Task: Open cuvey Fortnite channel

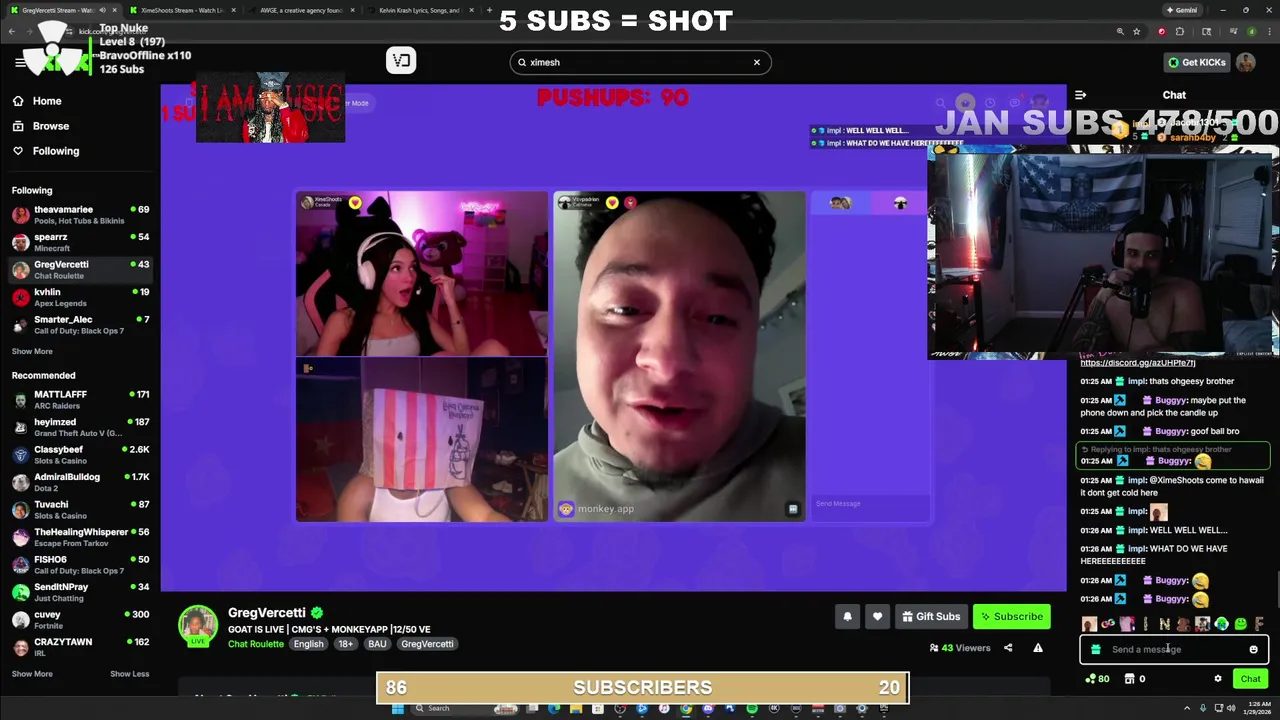Action: pos(80,620)
